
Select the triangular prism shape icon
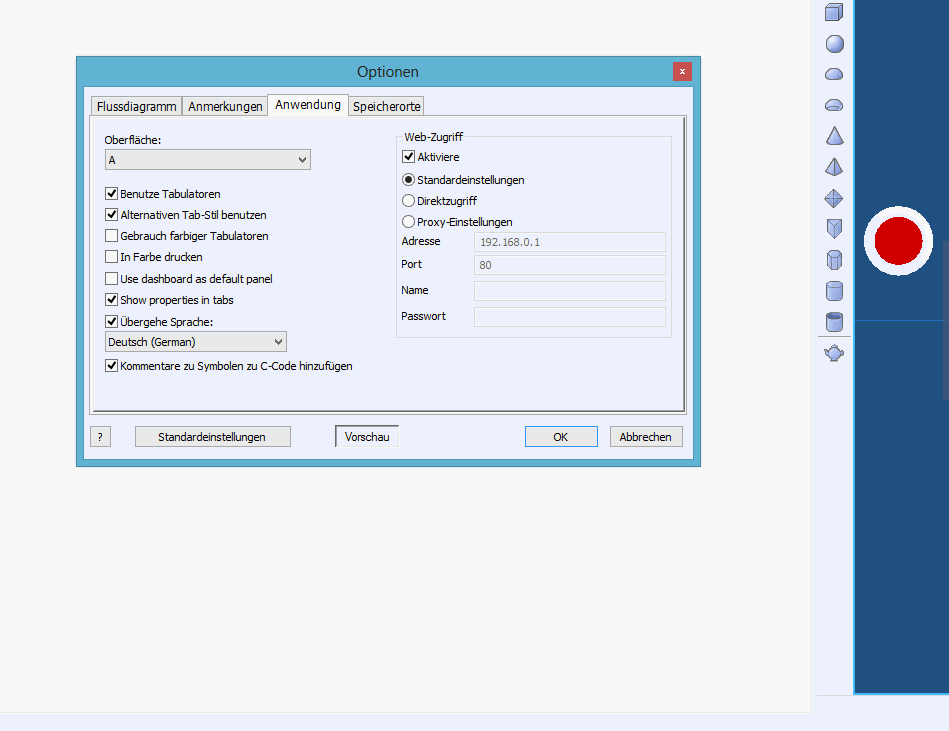click(834, 229)
